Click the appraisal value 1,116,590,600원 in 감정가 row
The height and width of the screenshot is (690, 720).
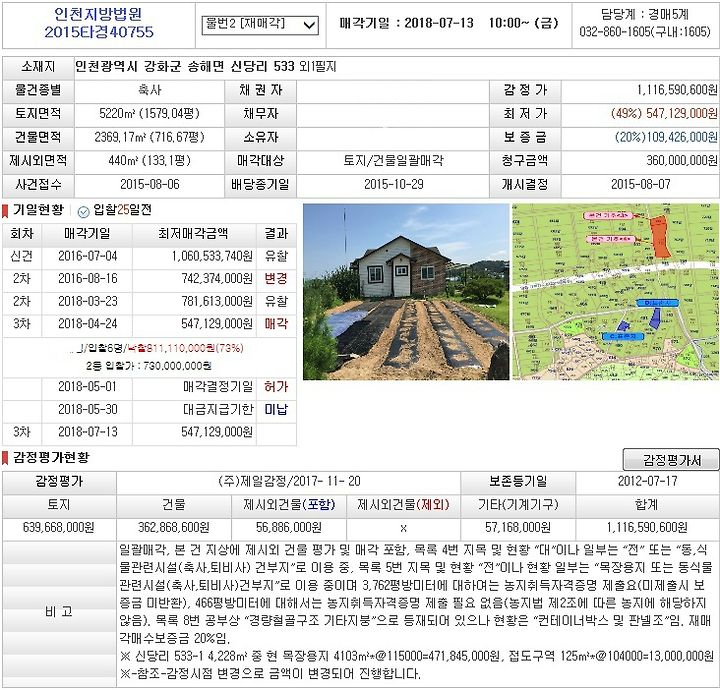[677, 90]
